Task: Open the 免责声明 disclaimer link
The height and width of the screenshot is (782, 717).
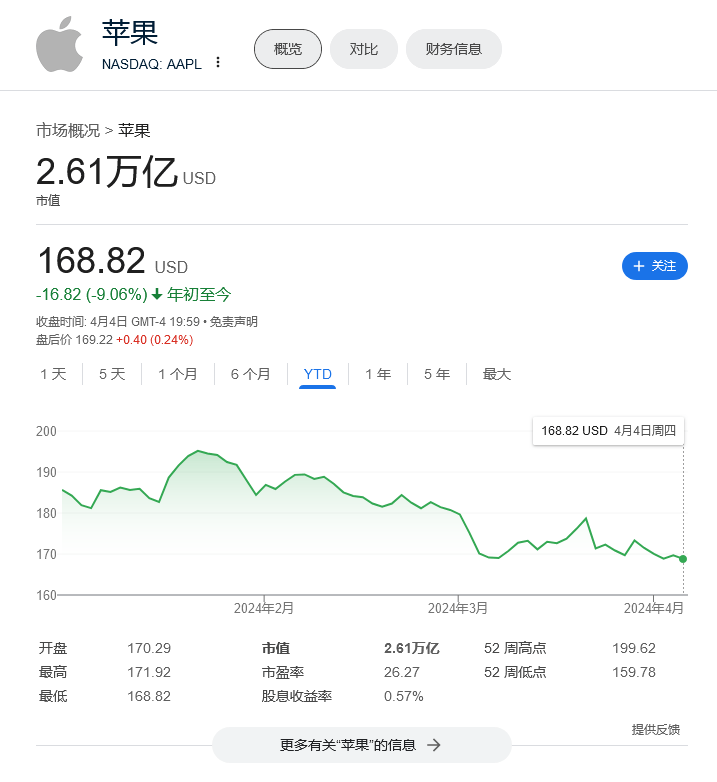Action: click(x=233, y=322)
